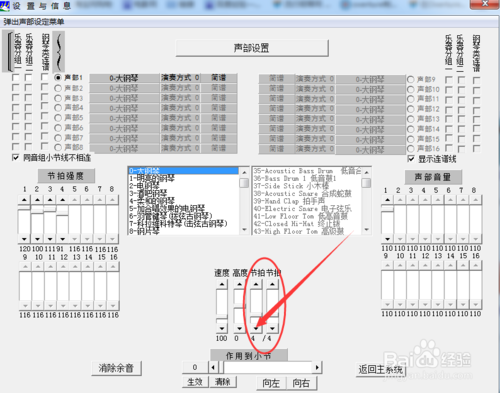The image size is (500, 393).
Task: Click up arrow of beat strength column 2
Action: click(x=37, y=200)
